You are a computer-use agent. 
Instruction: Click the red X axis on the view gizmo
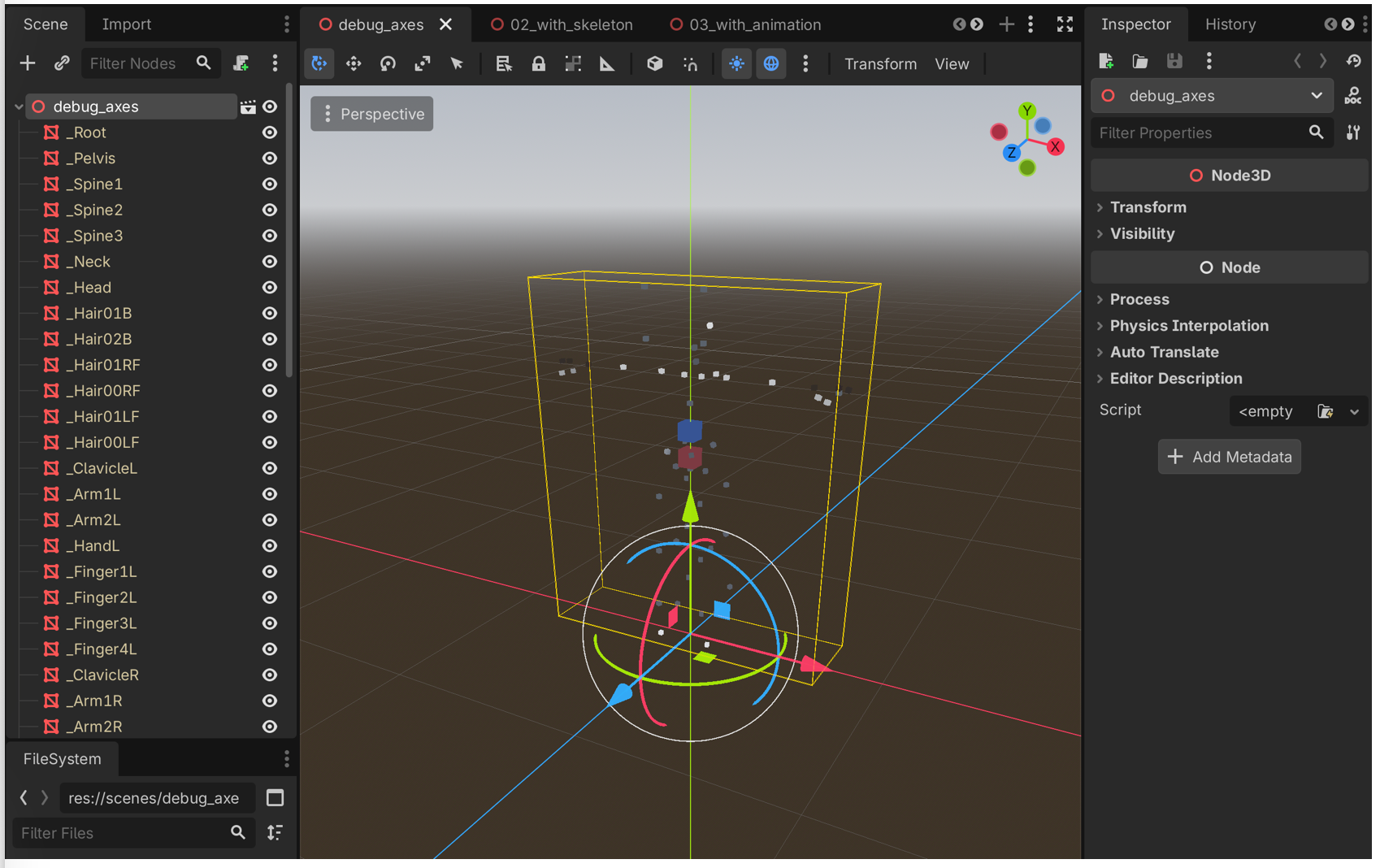[1055, 147]
